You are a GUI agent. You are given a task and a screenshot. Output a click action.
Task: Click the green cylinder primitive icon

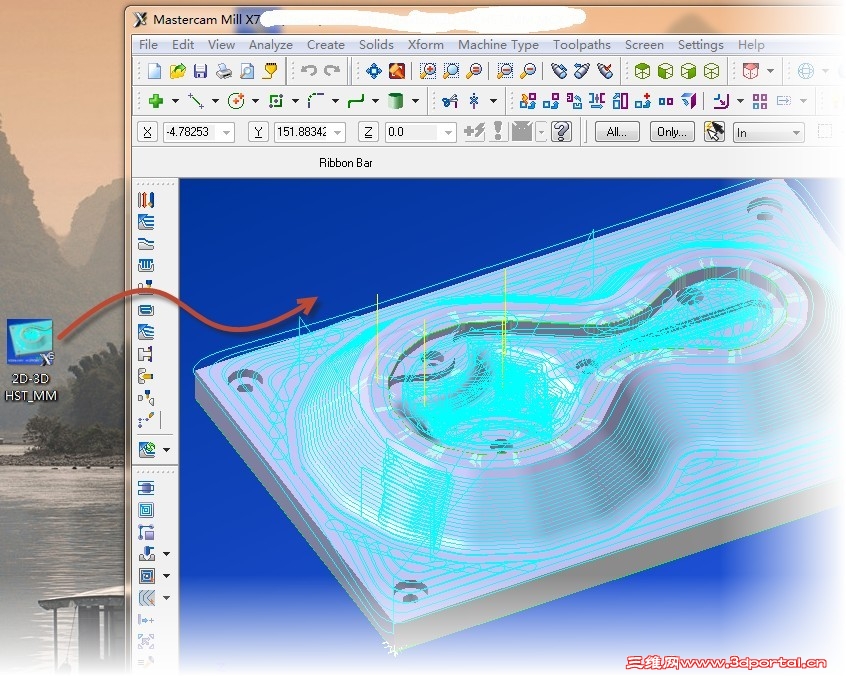pos(395,101)
